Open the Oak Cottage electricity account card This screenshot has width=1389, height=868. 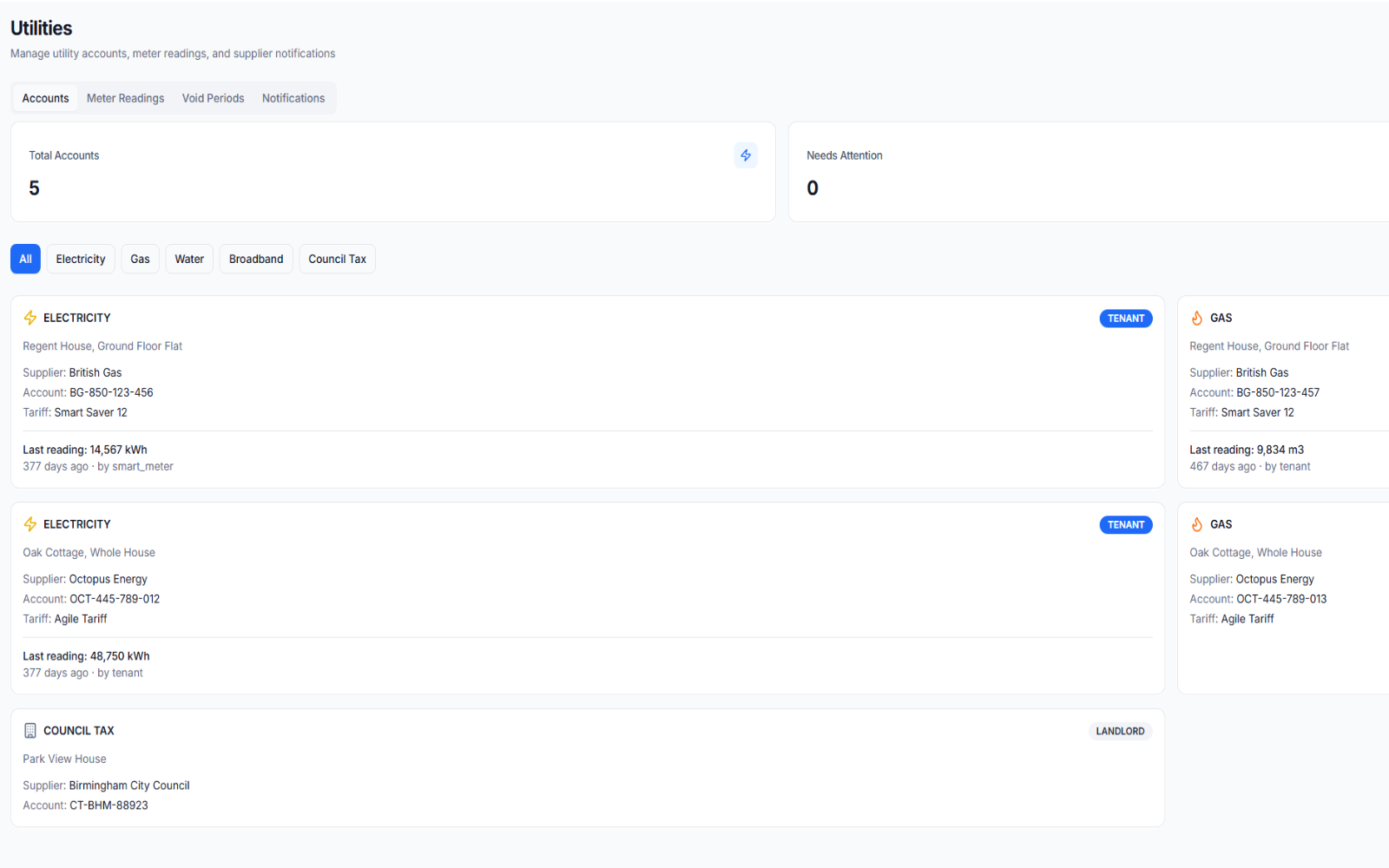pos(587,599)
